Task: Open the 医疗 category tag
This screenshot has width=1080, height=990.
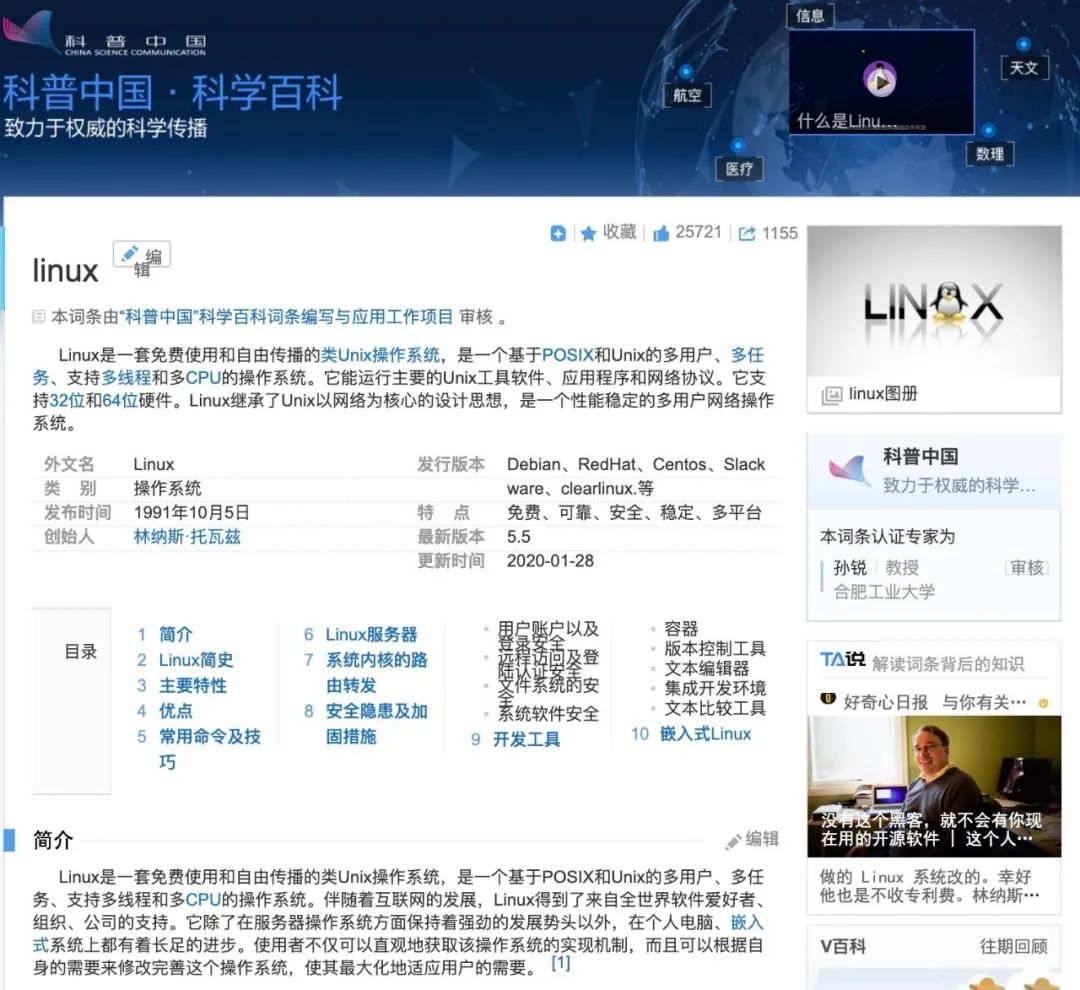Action: pos(739,169)
